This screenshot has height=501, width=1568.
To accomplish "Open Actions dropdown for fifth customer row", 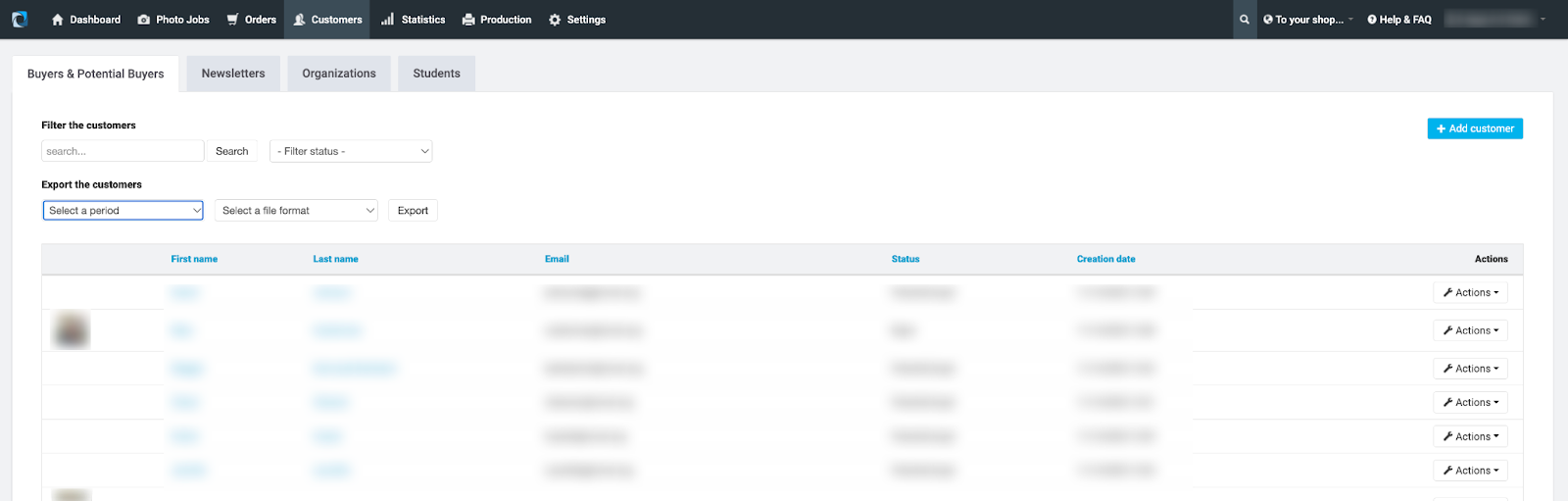I will (x=1470, y=436).
